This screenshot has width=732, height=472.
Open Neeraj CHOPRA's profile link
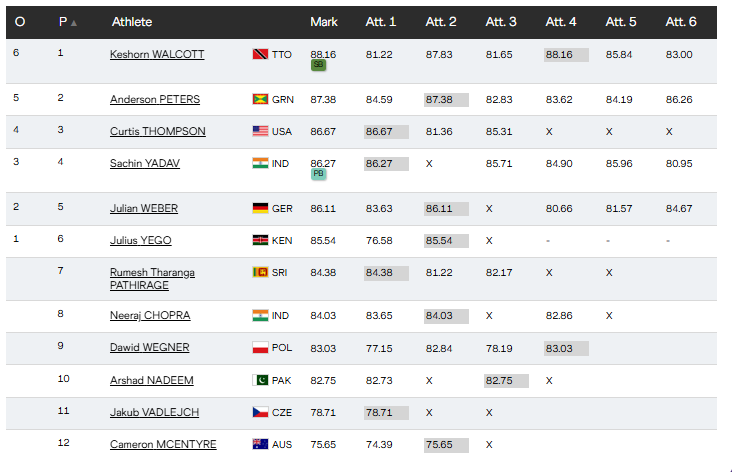click(x=150, y=316)
